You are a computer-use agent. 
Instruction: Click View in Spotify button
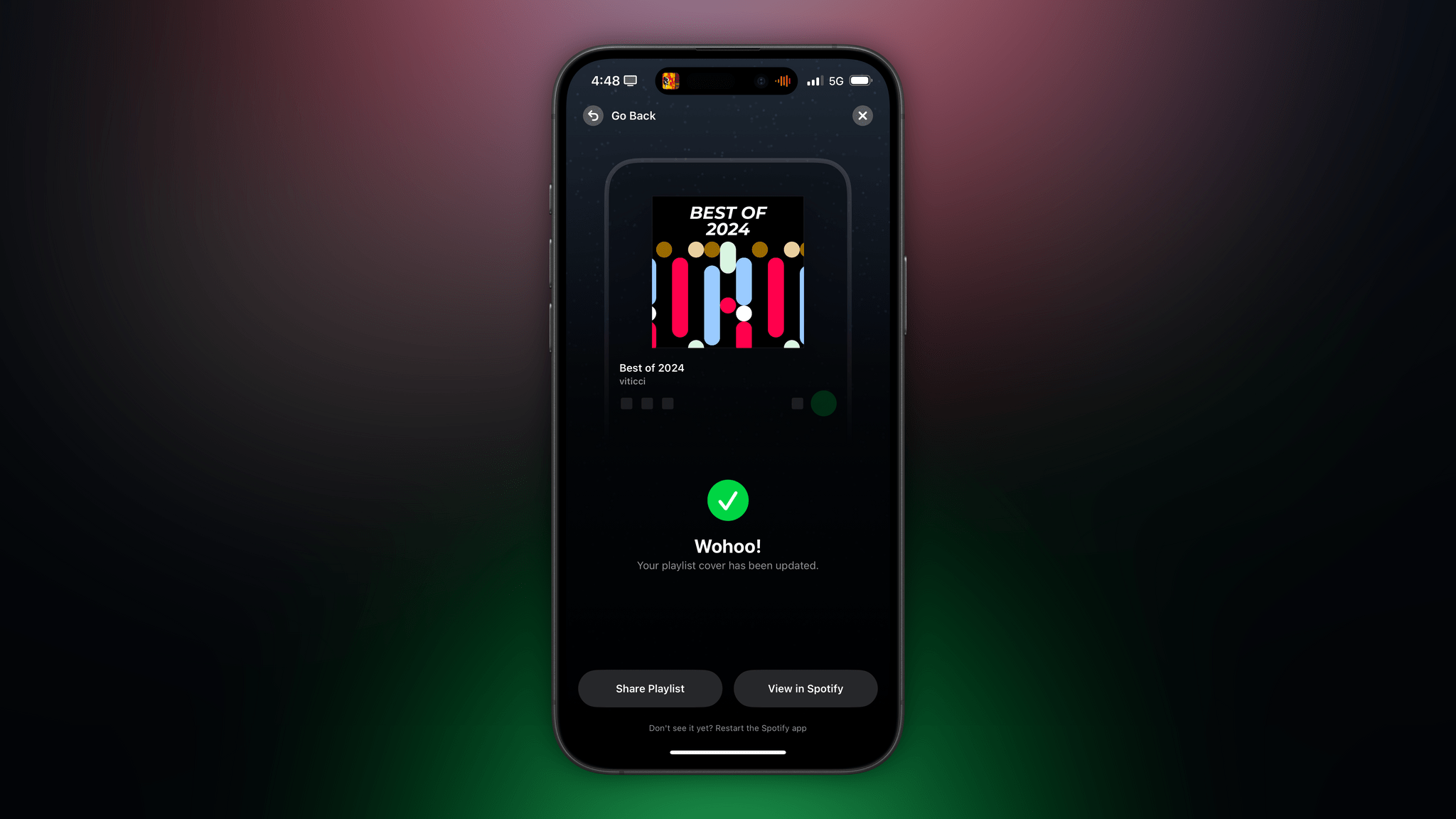click(805, 688)
